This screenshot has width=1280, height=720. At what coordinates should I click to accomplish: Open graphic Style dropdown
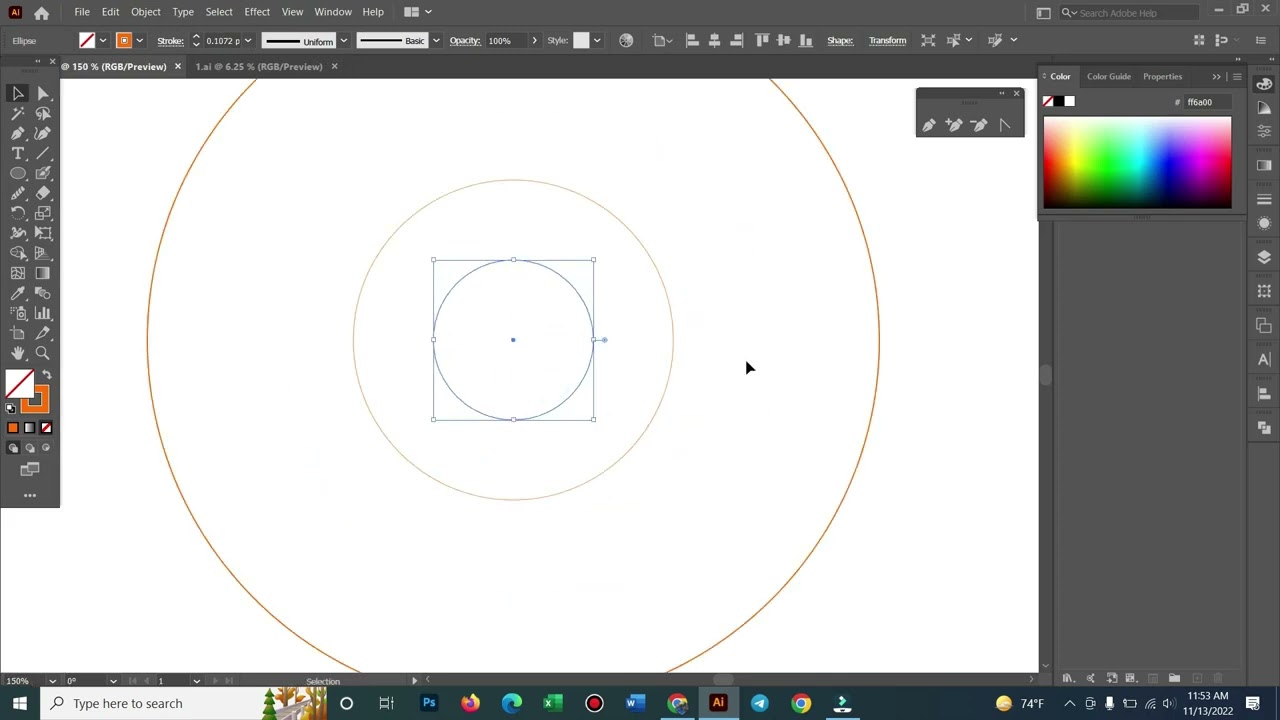point(597,40)
